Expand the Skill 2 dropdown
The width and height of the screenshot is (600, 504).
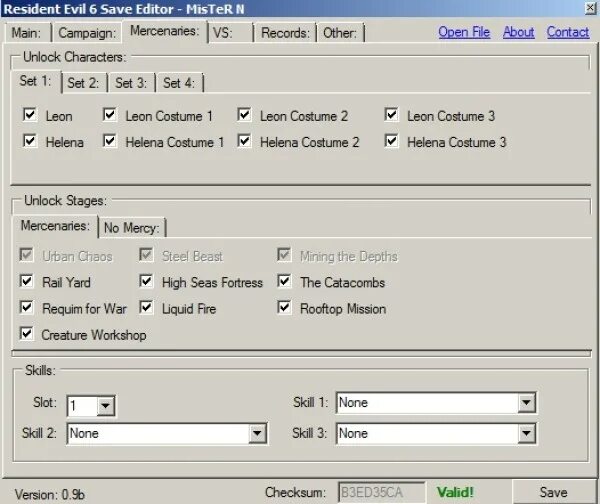click(x=257, y=434)
